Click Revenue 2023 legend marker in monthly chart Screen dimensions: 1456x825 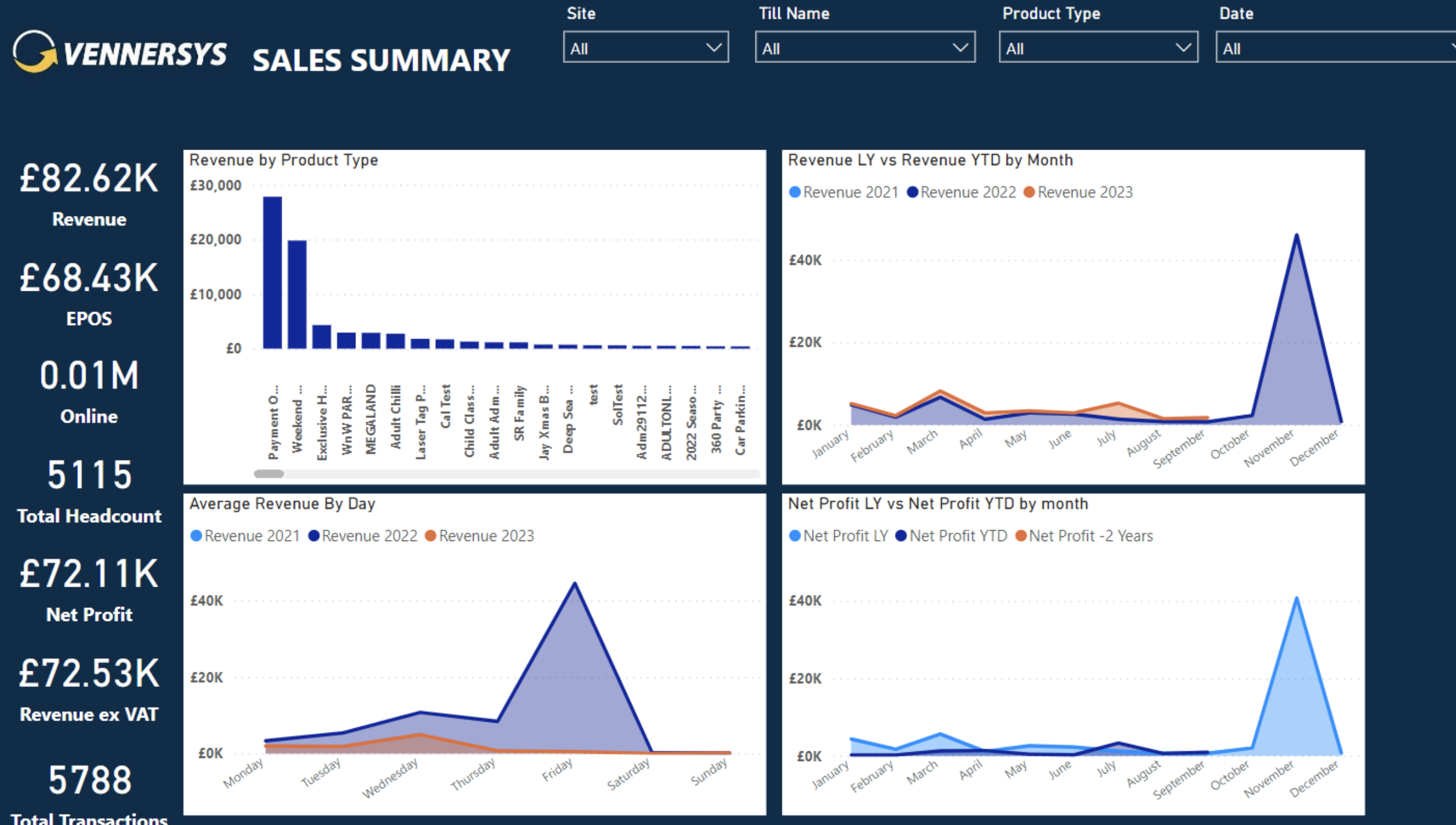tap(1029, 193)
